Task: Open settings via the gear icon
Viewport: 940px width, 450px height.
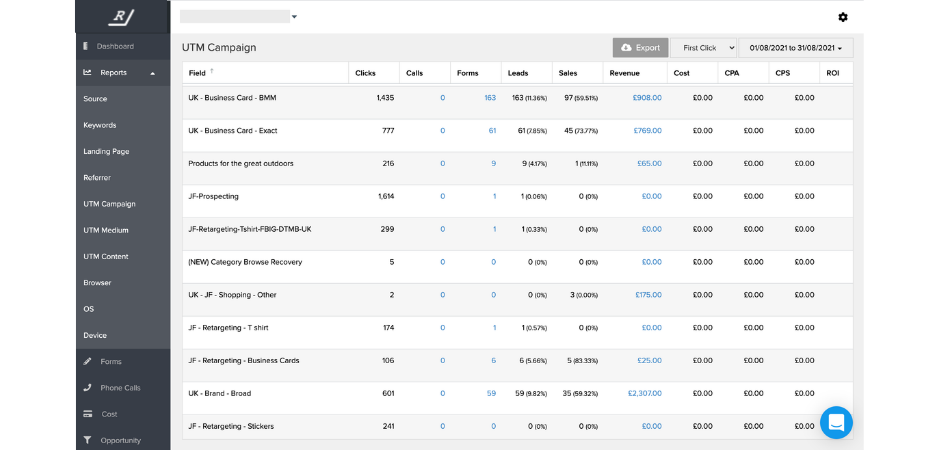Action: [843, 17]
